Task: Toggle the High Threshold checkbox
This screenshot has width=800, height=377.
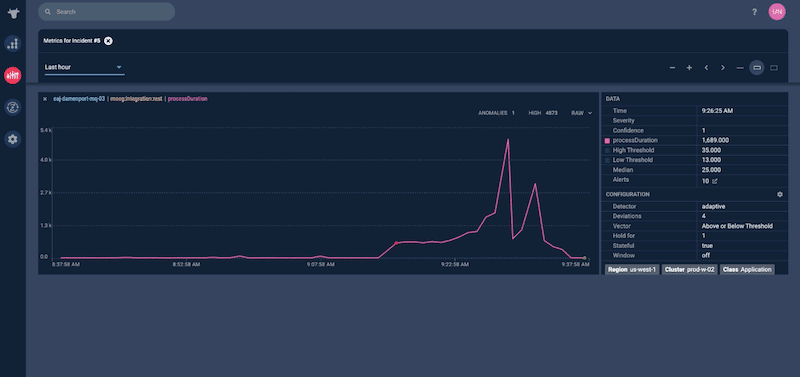Action: click(x=607, y=150)
